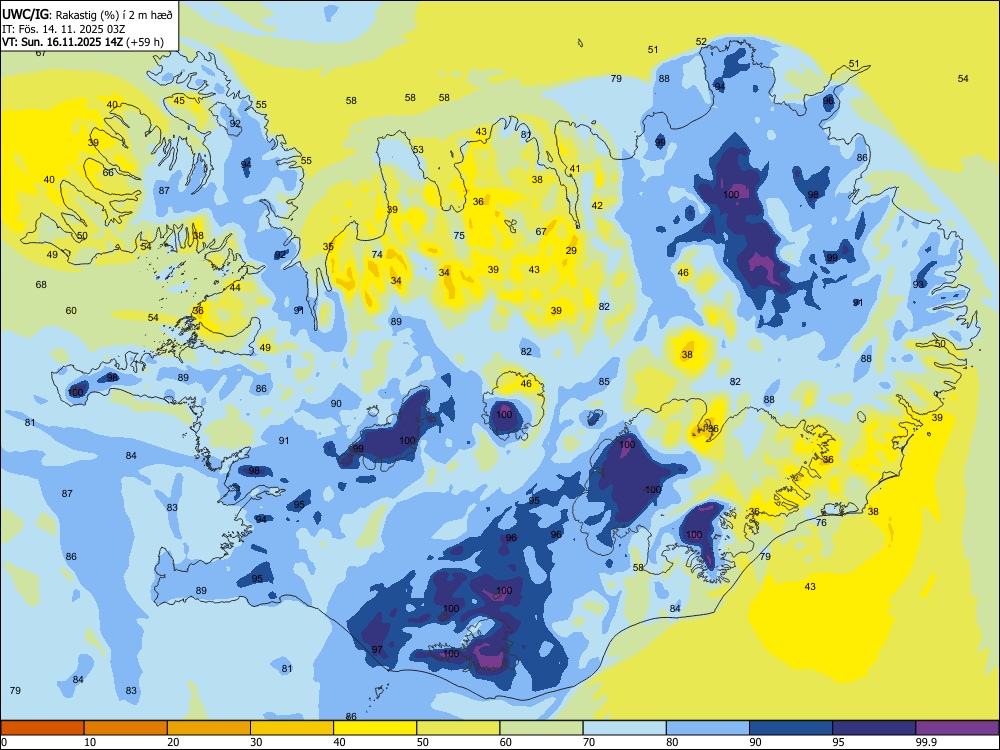This screenshot has width=1000, height=750.
Task: Select the value '52' at the northeast coast
Action: coord(701,42)
